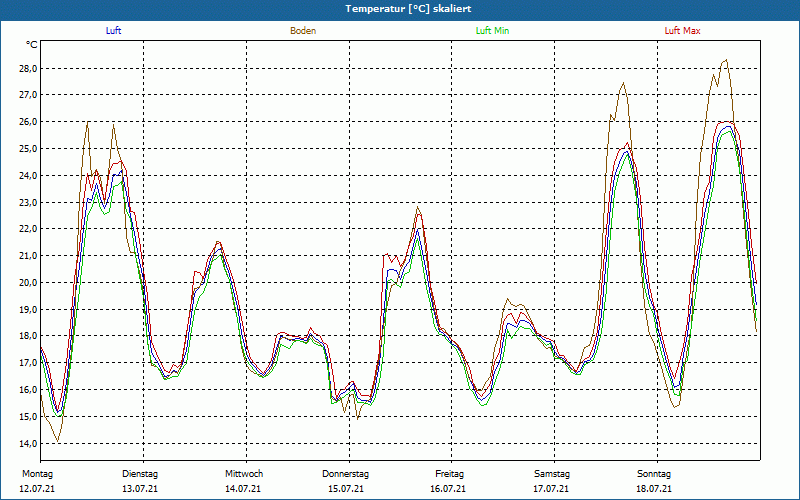Image resolution: width=800 pixels, height=500 pixels.
Task: Click the 'Samstag' day label
Action: point(552,474)
